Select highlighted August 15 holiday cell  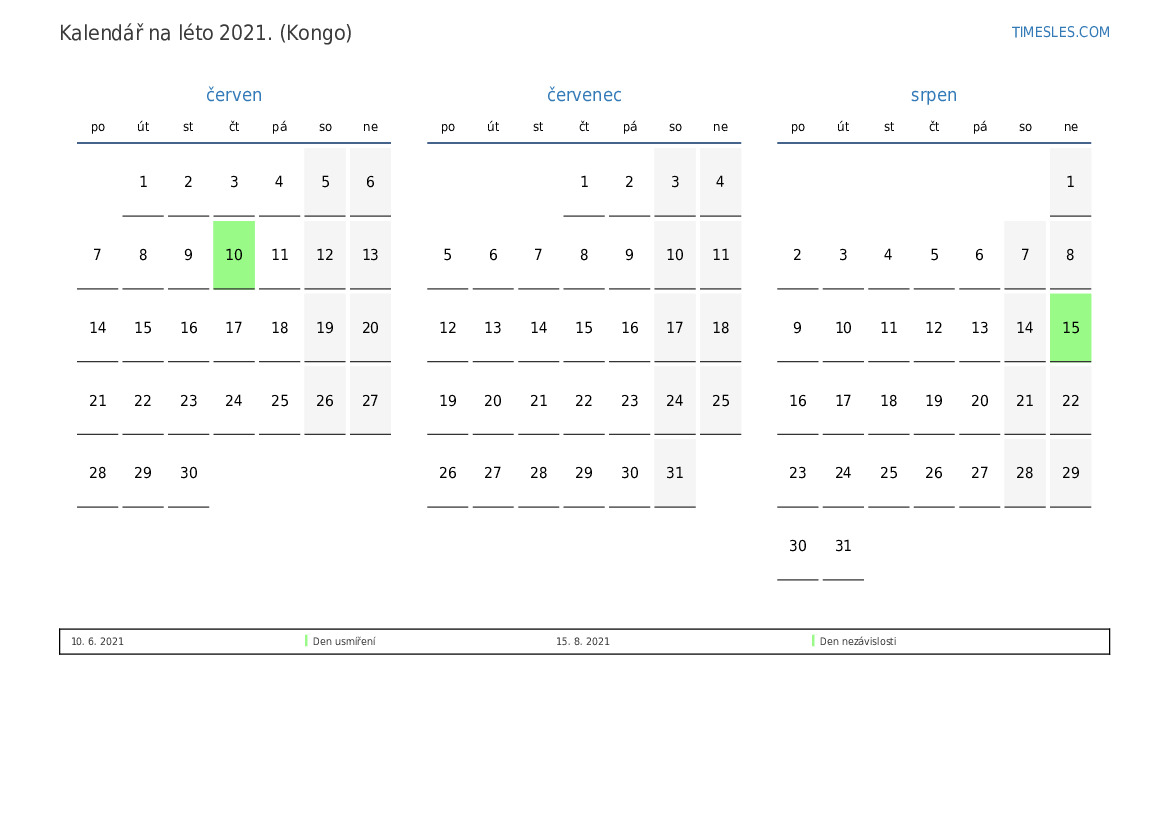(x=1070, y=328)
